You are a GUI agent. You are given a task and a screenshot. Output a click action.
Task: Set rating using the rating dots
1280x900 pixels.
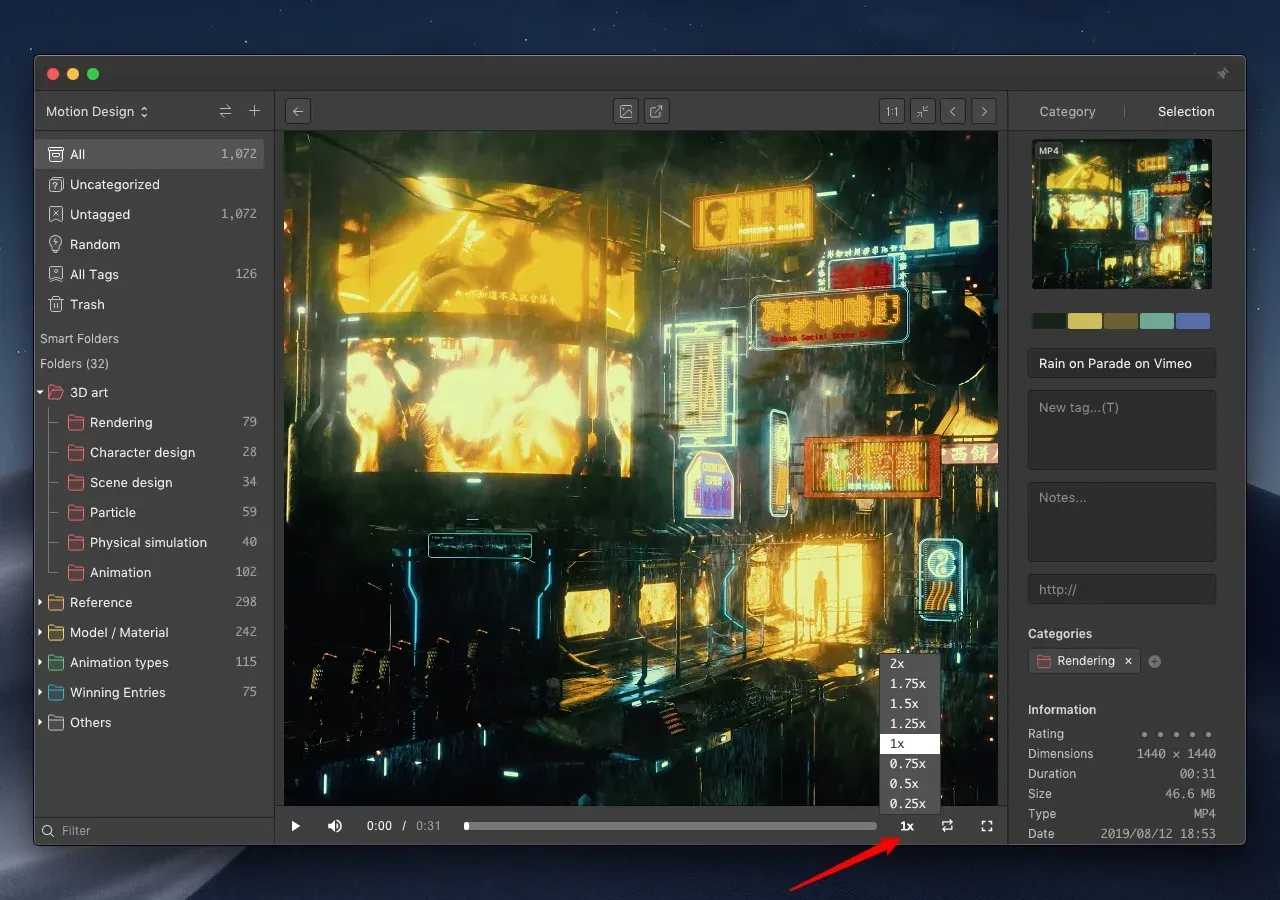point(1178,734)
